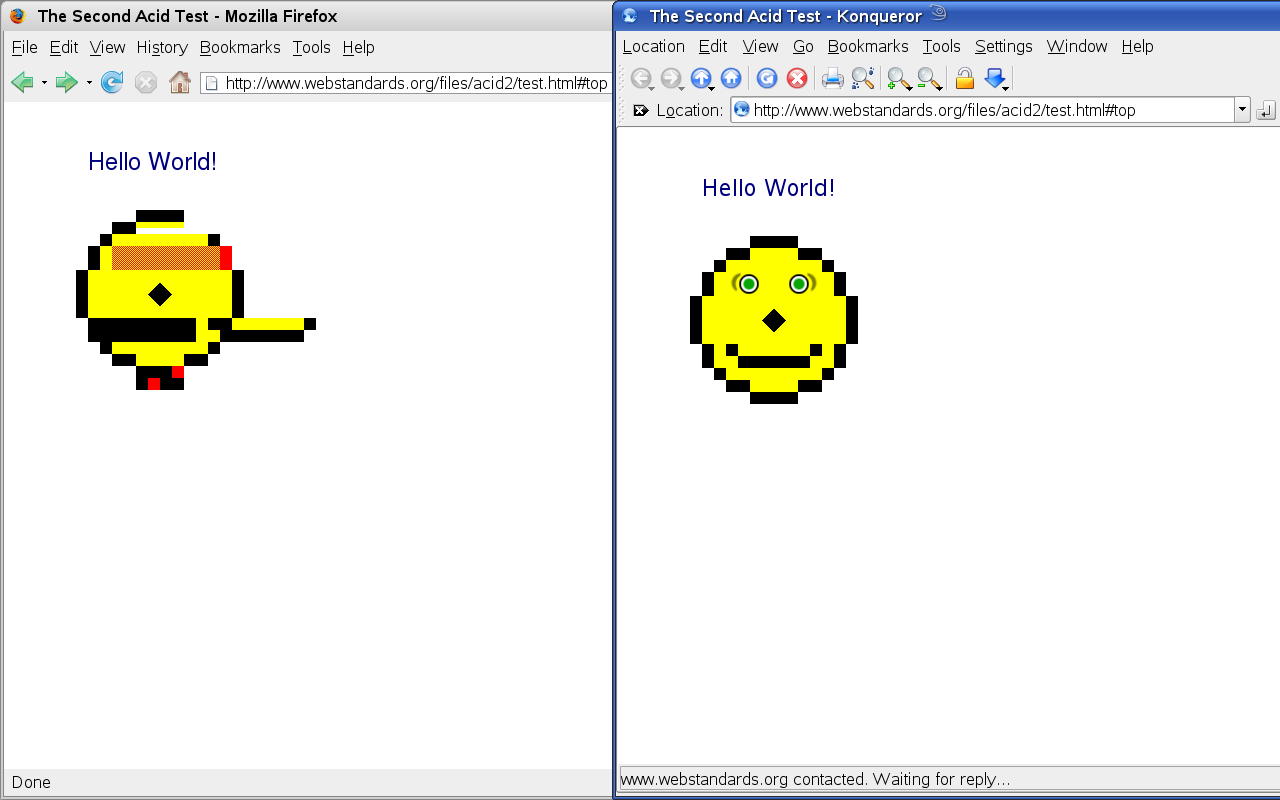
Task: Open the Konqueror Tools menu
Action: [941, 46]
